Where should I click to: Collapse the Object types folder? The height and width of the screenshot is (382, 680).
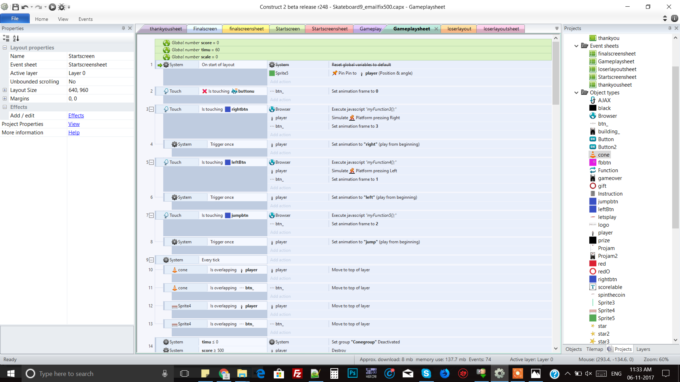pos(576,93)
